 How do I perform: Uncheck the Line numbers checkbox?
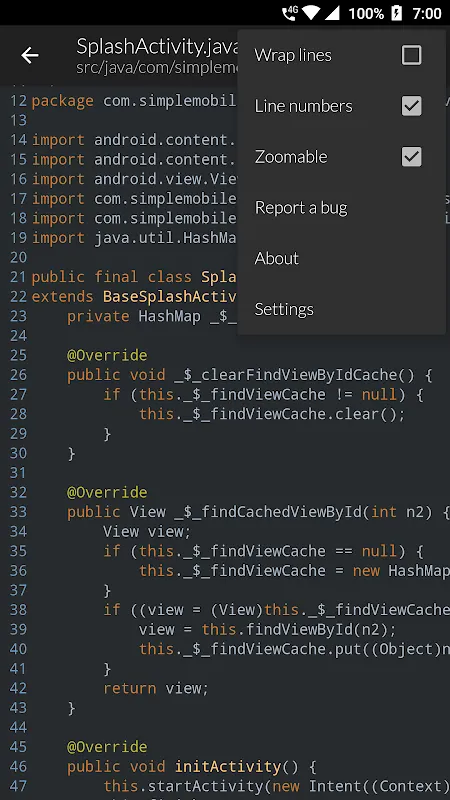(x=411, y=106)
